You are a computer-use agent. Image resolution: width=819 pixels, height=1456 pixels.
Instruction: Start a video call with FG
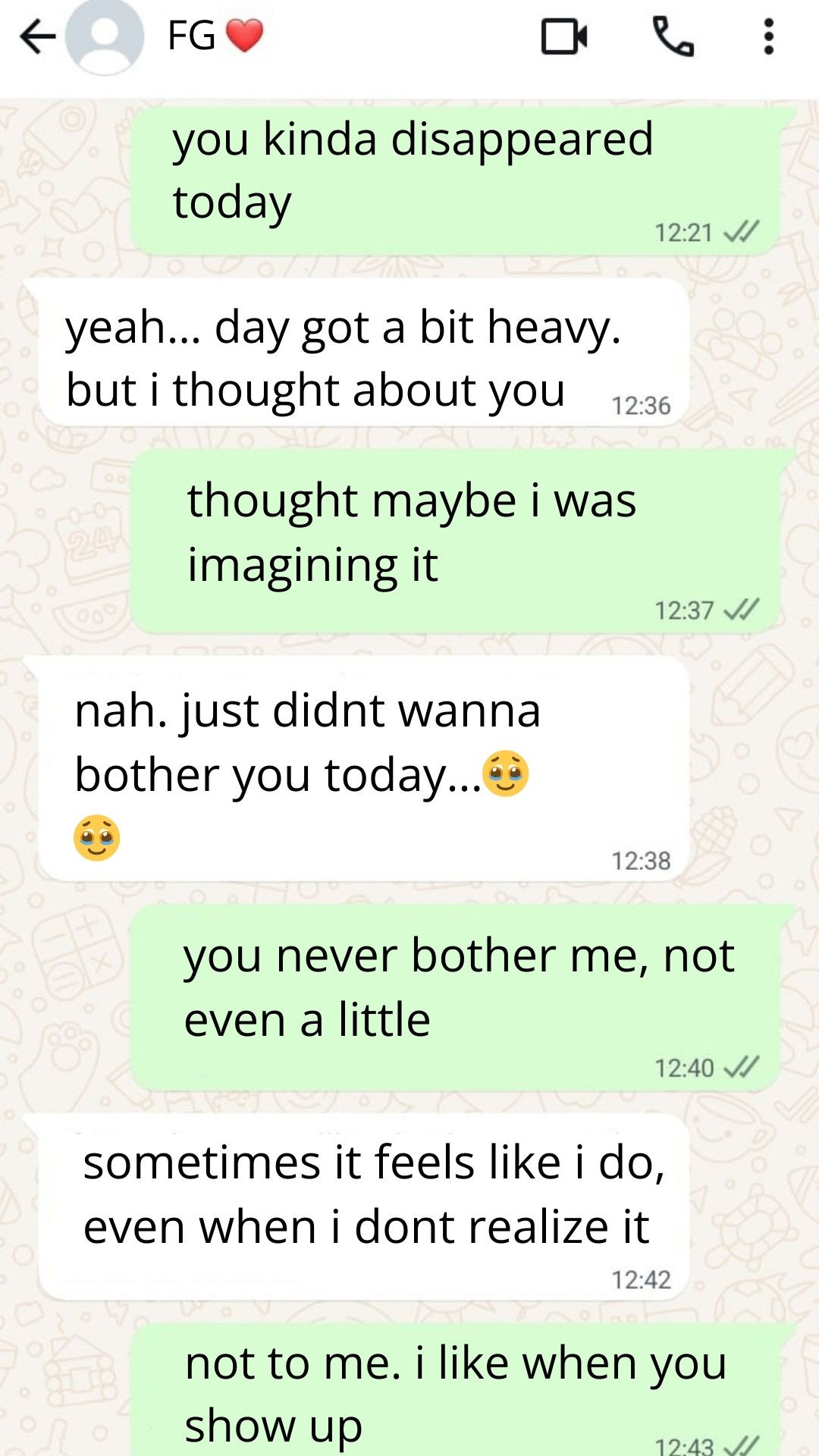point(564,37)
